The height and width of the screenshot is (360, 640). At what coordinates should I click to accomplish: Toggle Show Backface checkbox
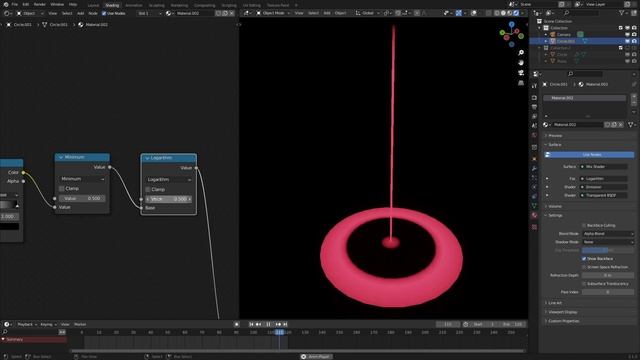point(584,259)
